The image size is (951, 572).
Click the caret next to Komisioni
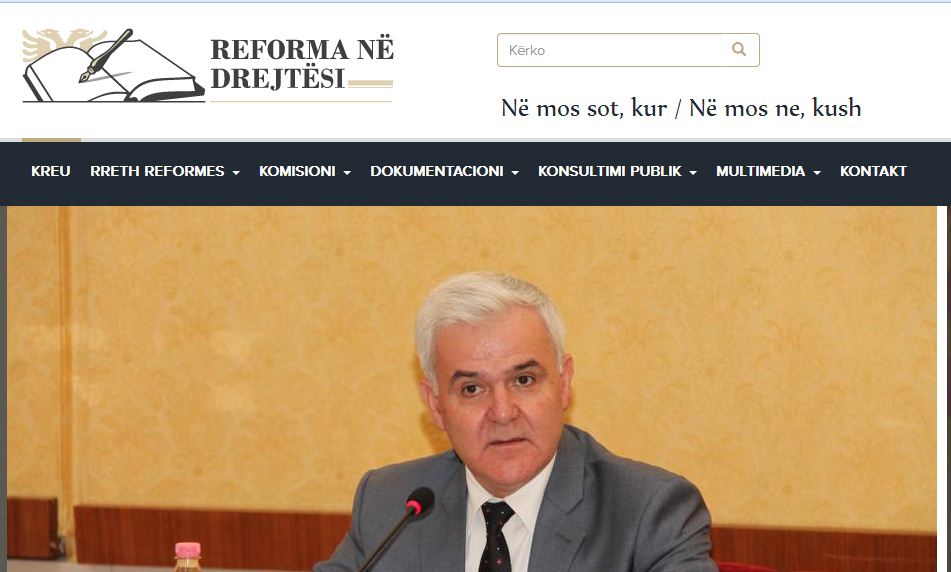click(x=347, y=172)
